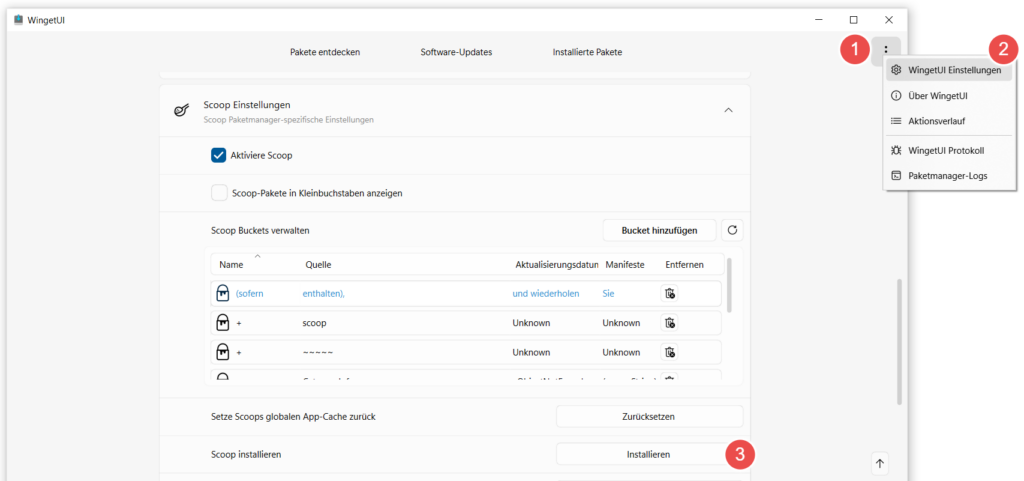This screenshot has height=481, width=1024.
Task: Click 'Setze Scoops globalen App-Cache zurück' text
Action: click(293, 416)
